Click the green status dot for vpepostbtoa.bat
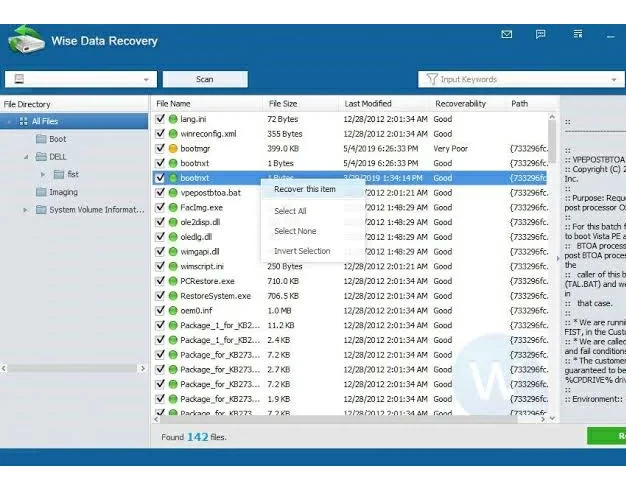This screenshot has height=490, width=626. pyautogui.click(x=173, y=193)
